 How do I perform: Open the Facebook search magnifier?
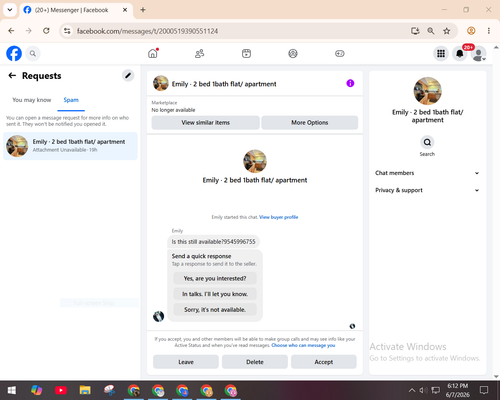(33, 53)
